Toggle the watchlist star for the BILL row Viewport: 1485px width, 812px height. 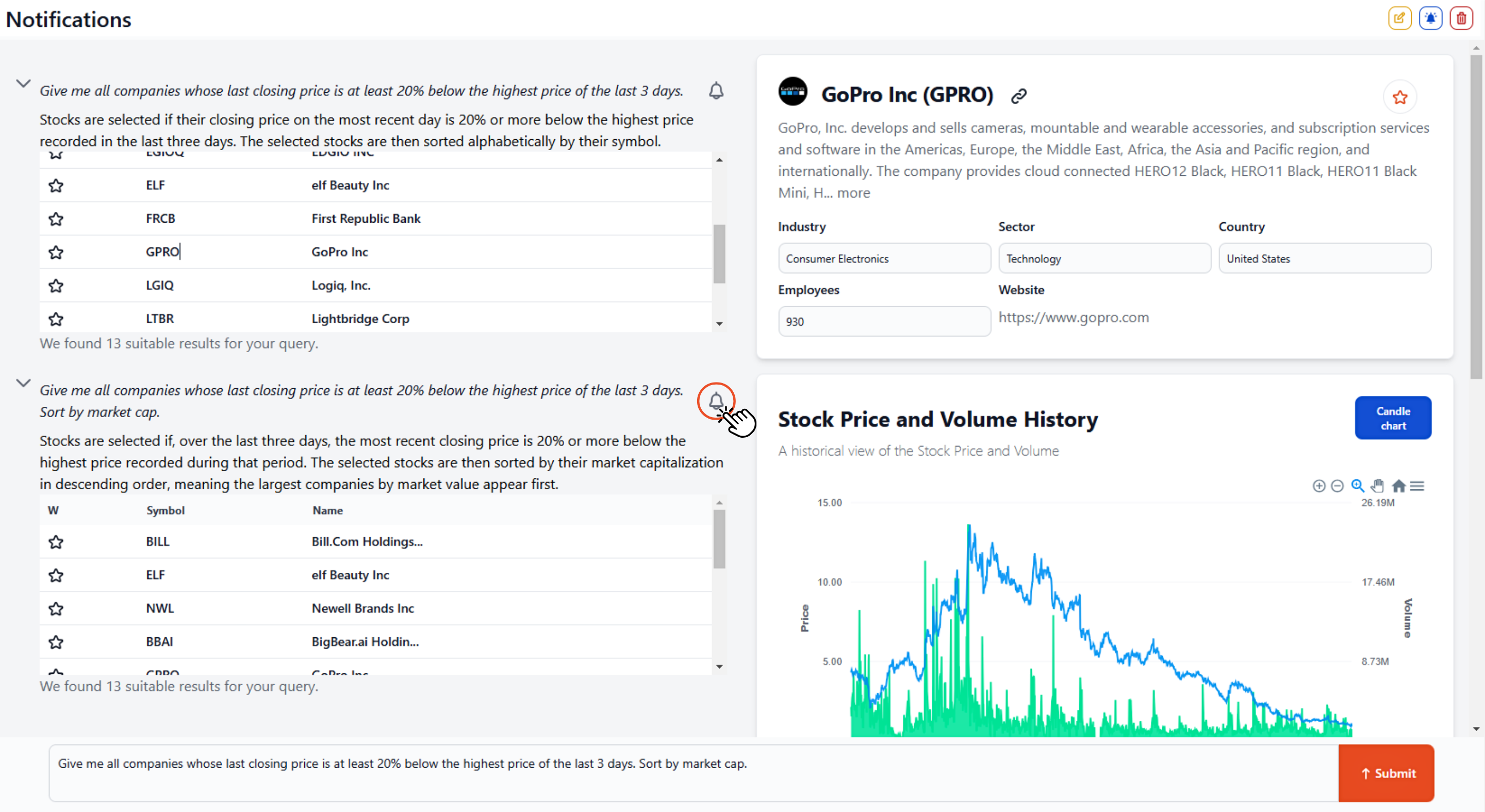[x=55, y=542]
